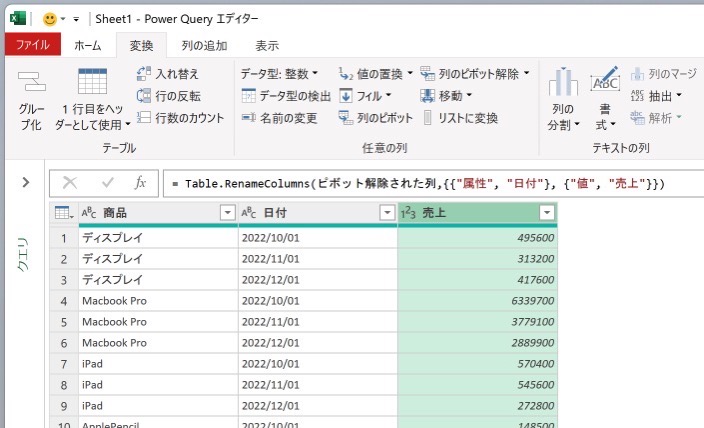Click the smiley feedback icon
Image resolution: width=704 pixels, height=428 pixels.
(49, 19)
